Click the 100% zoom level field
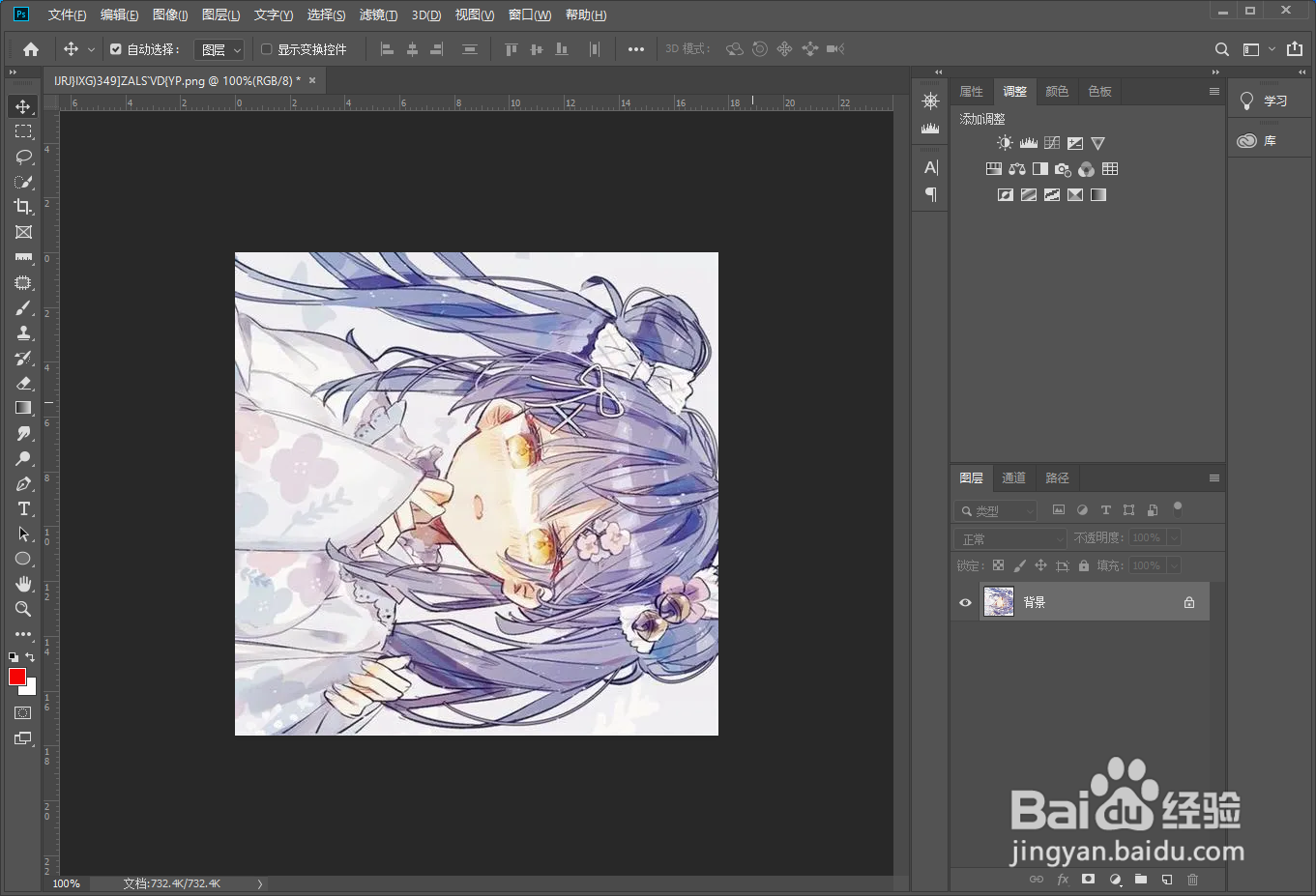The image size is (1316, 896). pyautogui.click(x=67, y=883)
